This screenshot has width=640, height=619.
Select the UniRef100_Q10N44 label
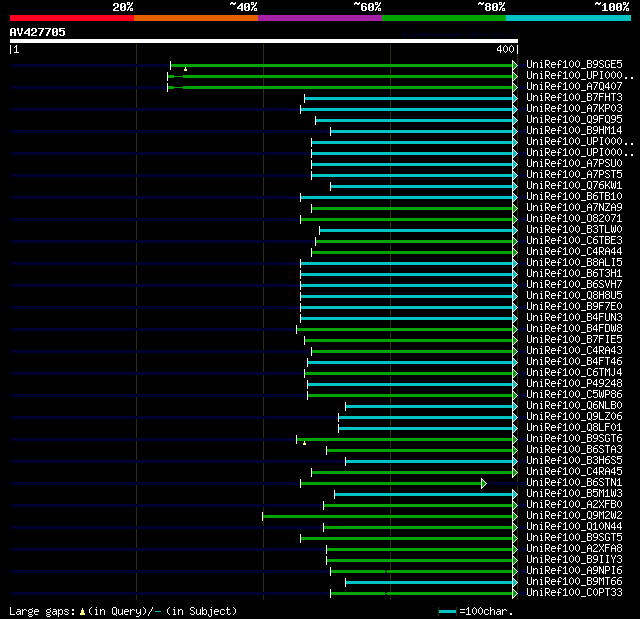574,527
